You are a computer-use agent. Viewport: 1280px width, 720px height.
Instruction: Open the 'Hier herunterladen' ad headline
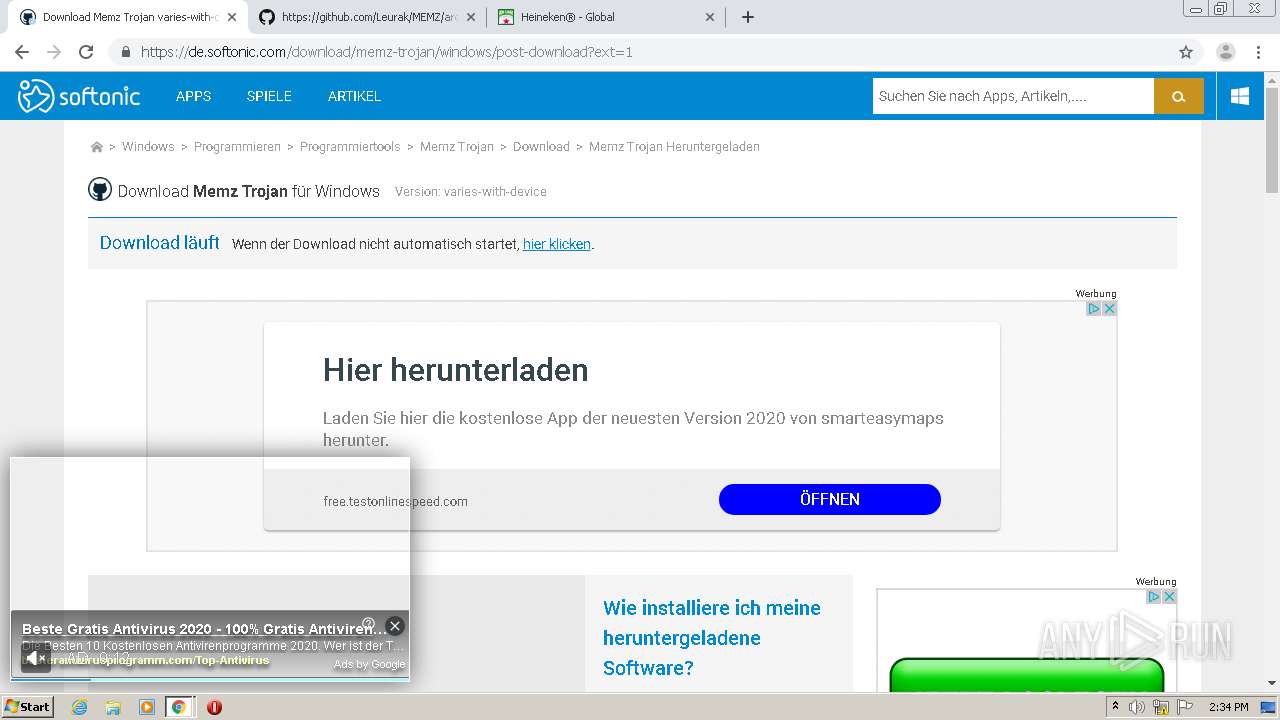[455, 370]
